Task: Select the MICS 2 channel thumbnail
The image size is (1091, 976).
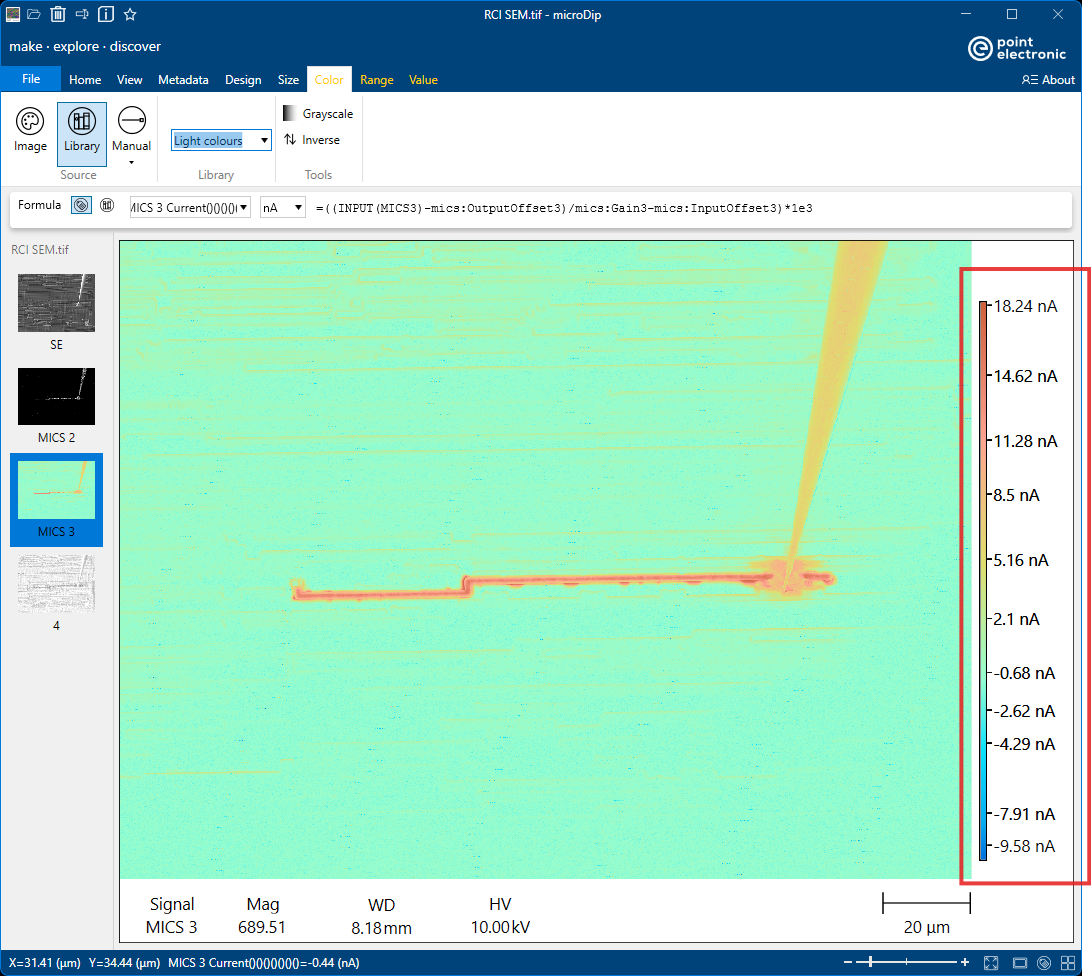Action: point(56,397)
